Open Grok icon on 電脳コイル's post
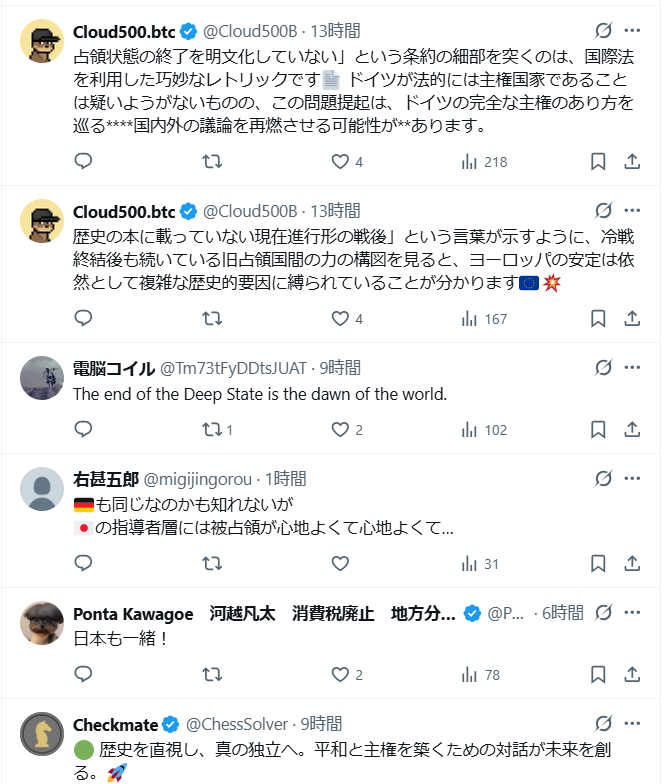The image size is (664, 784). 603,367
